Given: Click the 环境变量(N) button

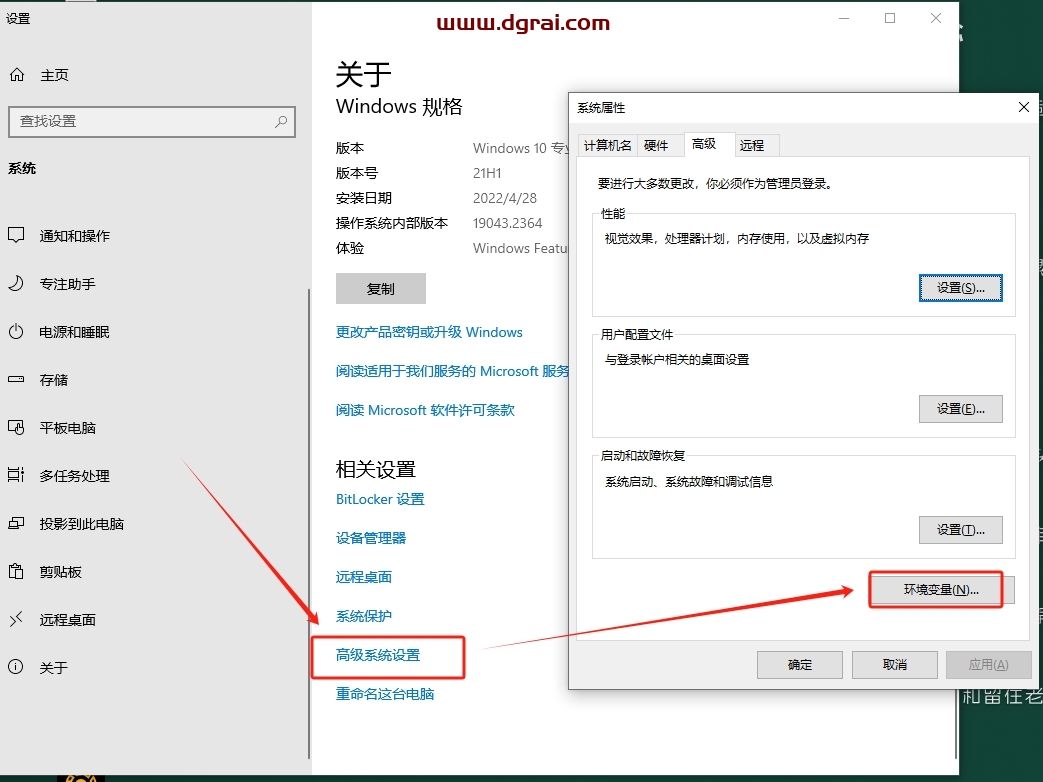Looking at the screenshot, I should tap(941, 590).
